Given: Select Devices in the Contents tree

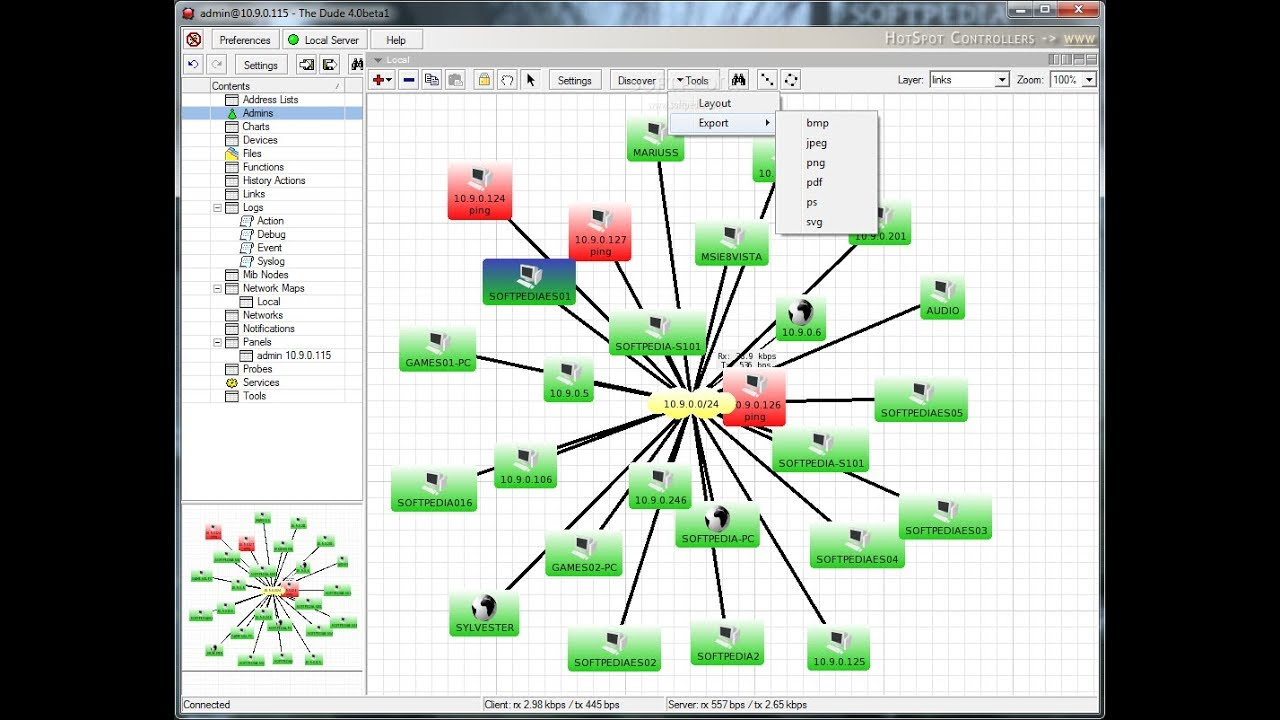Looking at the screenshot, I should click(x=260, y=140).
